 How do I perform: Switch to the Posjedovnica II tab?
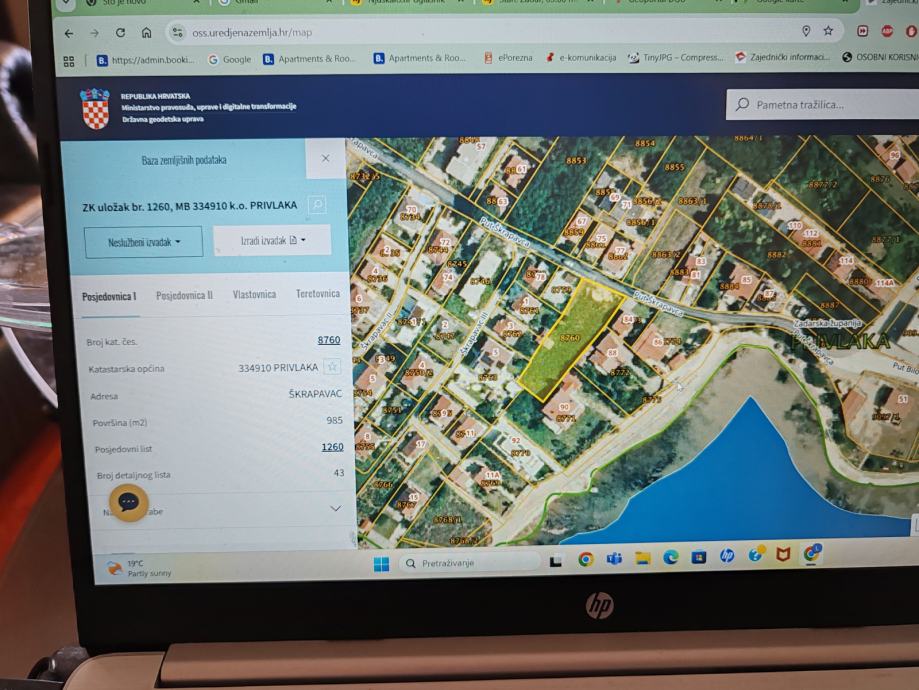184,295
